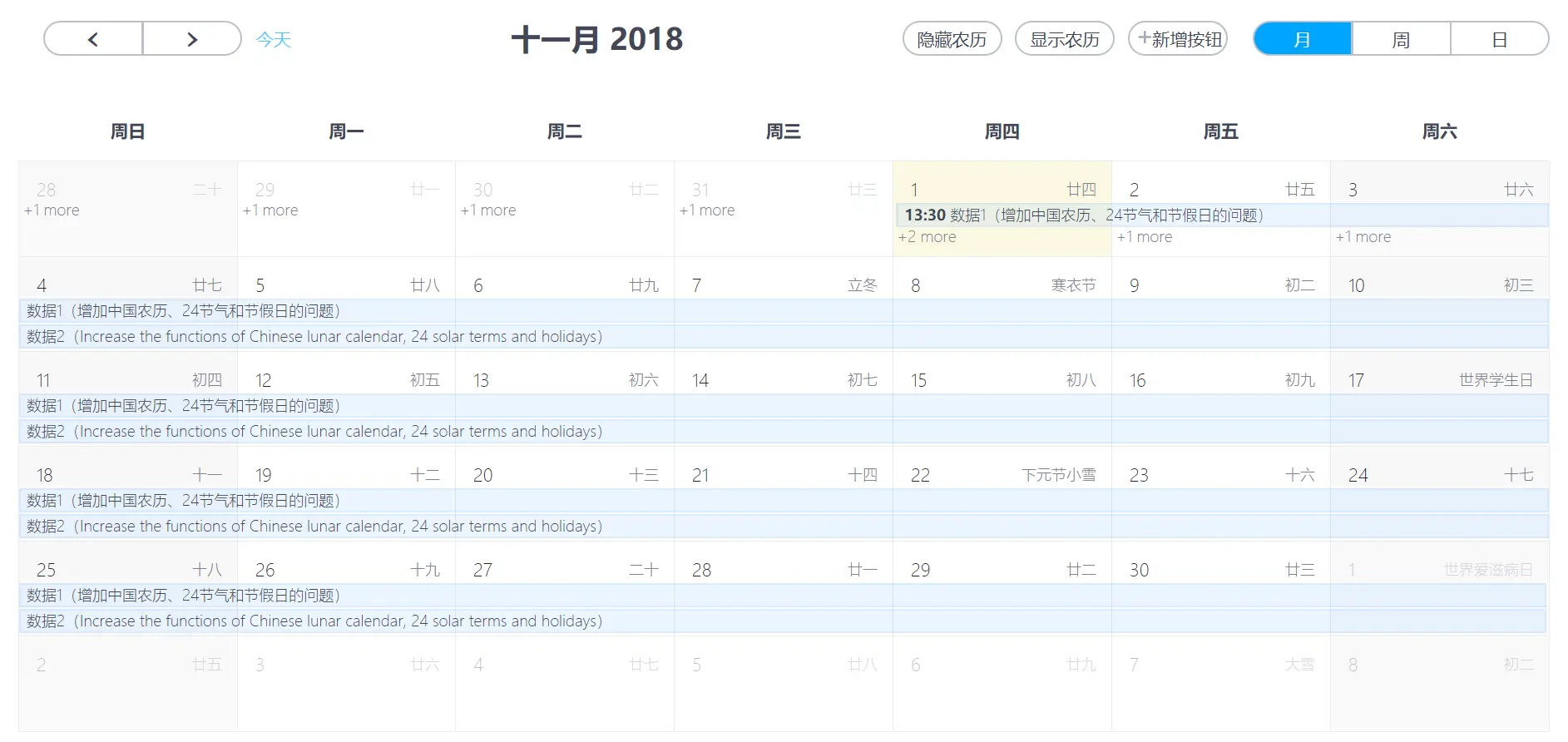Select day number 12 labeled 初五

(263, 381)
